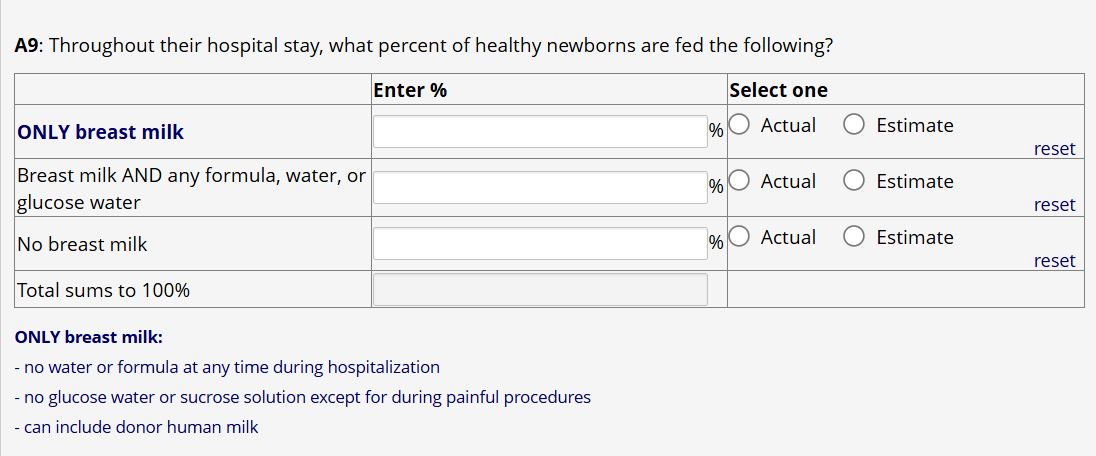Click the Total sums to 100% label
Image resolution: width=1096 pixels, height=456 pixels.
point(103,291)
